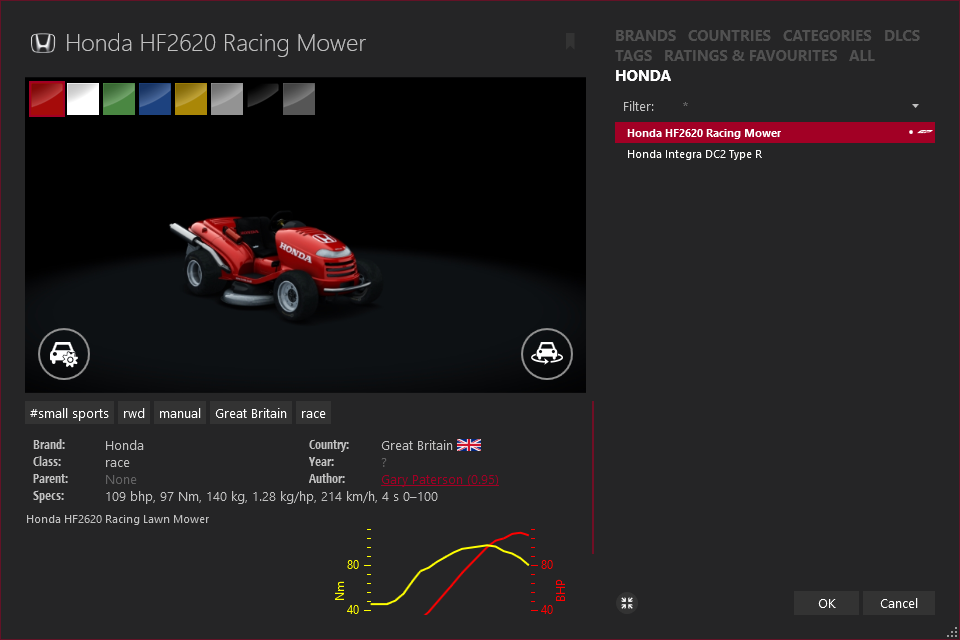This screenshot has height=640, width=960.
Task: Select the dark grey skin swatch
Action: click(x=299, y=99)
